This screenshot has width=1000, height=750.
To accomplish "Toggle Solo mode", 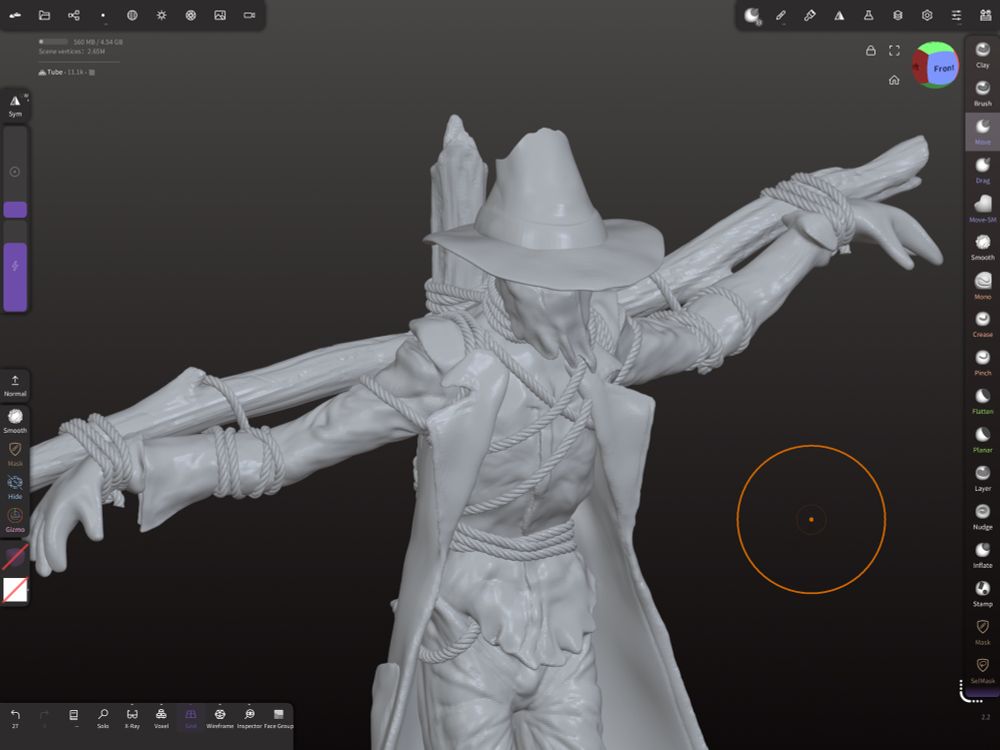I will click(103, 718).
